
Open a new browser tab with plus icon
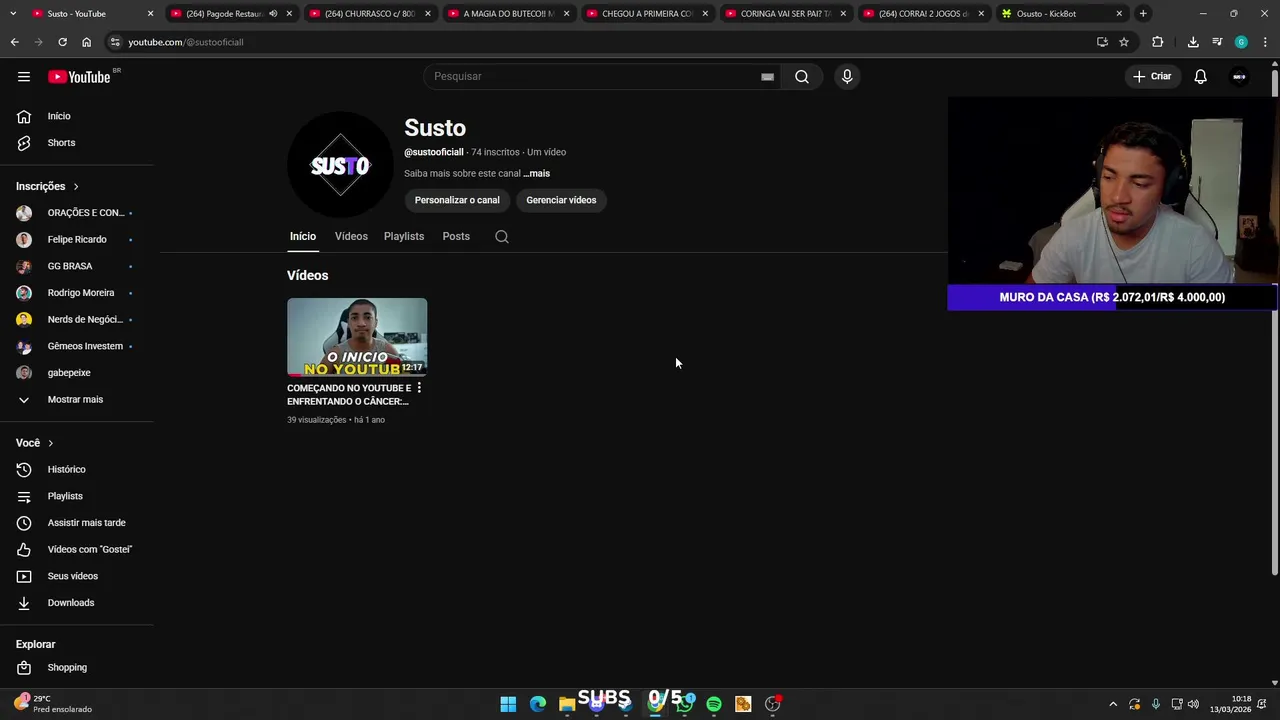click(1143, 14)
